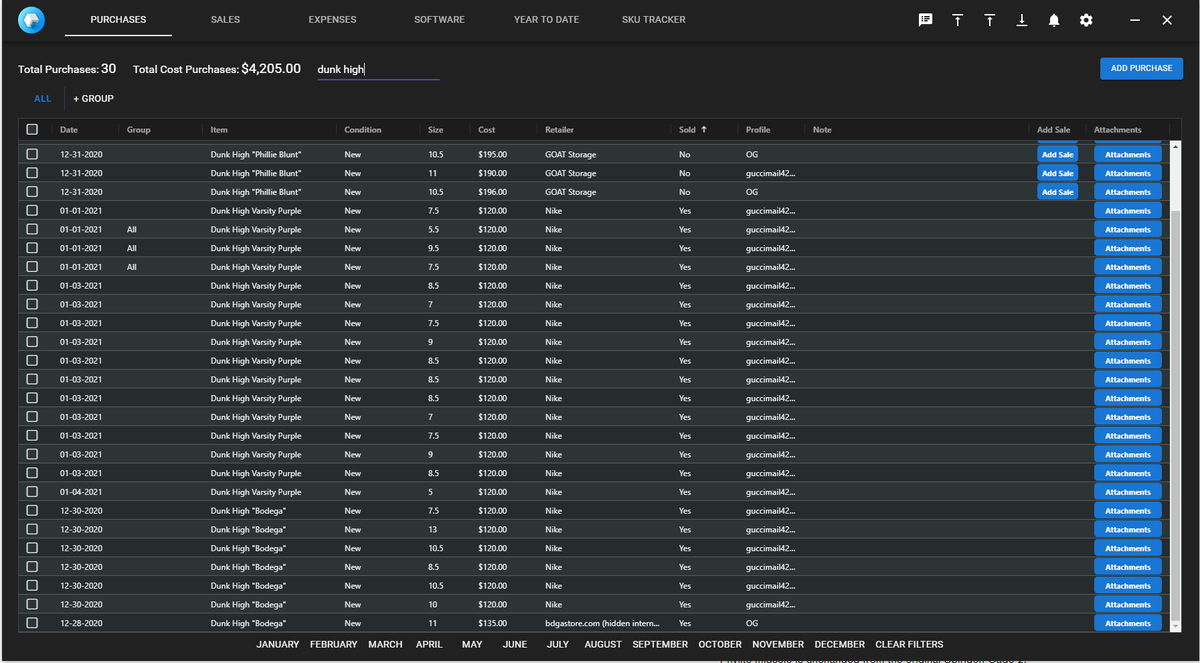Sort by the Date column header

69,129
